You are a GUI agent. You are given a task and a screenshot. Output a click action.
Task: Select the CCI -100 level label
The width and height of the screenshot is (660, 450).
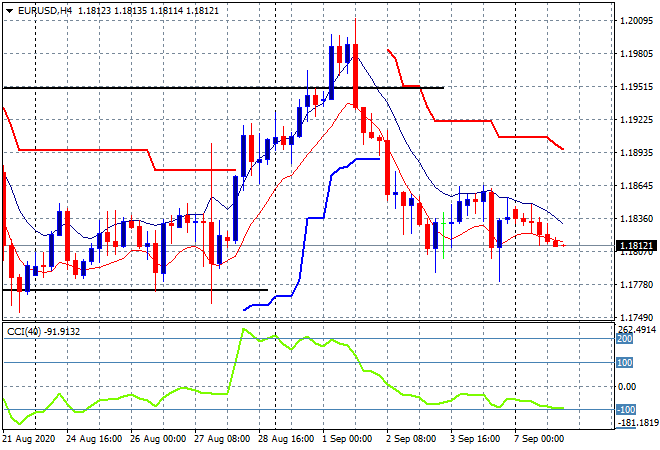tap(625, 410)
